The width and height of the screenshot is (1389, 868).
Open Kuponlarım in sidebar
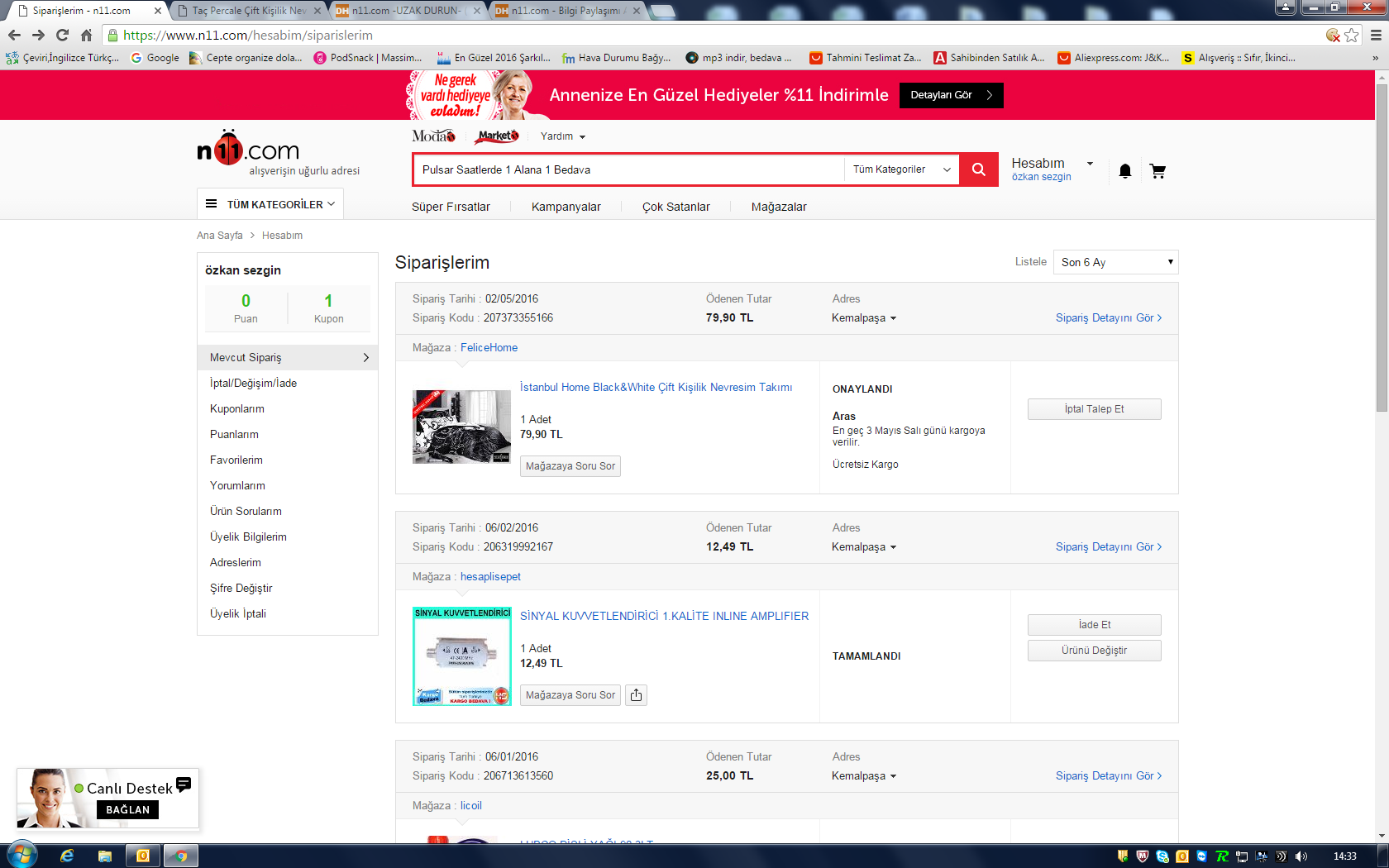237,408
